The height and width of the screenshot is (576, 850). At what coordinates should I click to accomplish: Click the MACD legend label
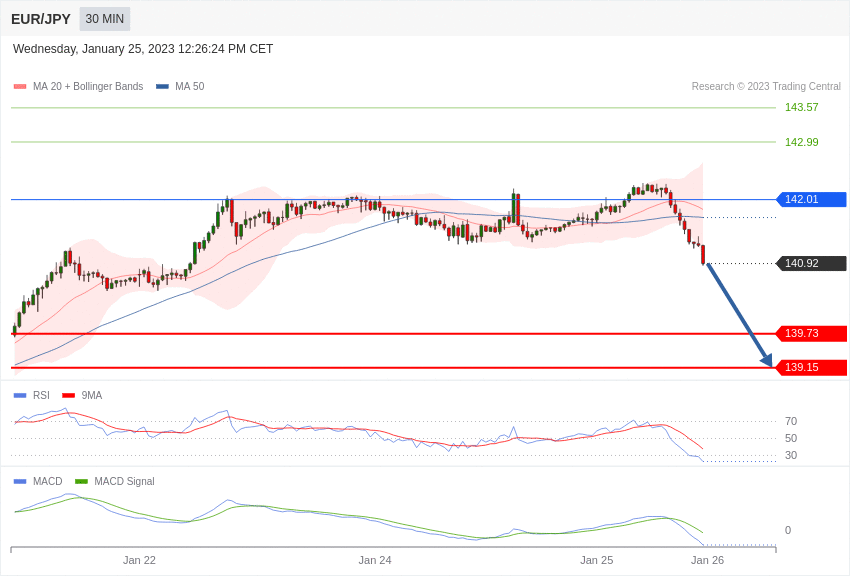[x=48, y=481]
